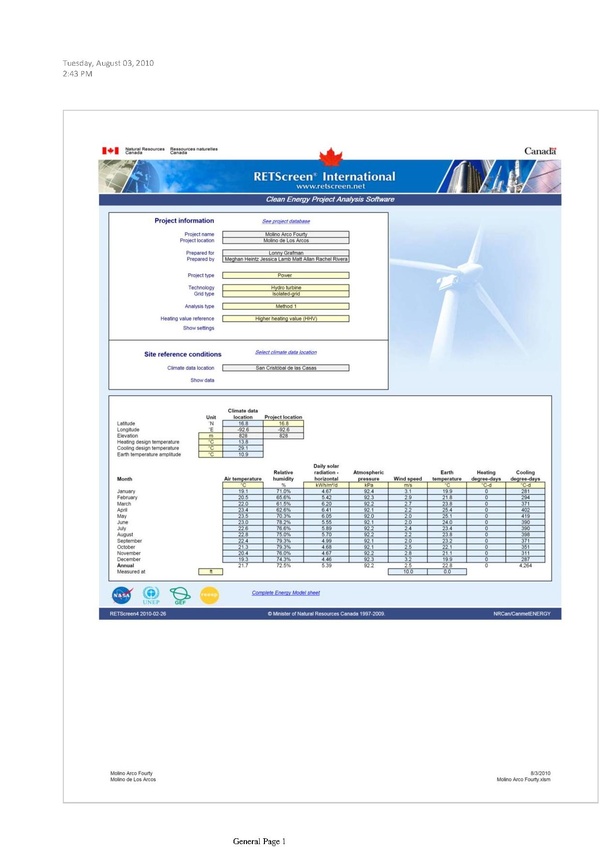
Task: Select the Analysis type Method 1 field
Action: (x=286, y=306)
